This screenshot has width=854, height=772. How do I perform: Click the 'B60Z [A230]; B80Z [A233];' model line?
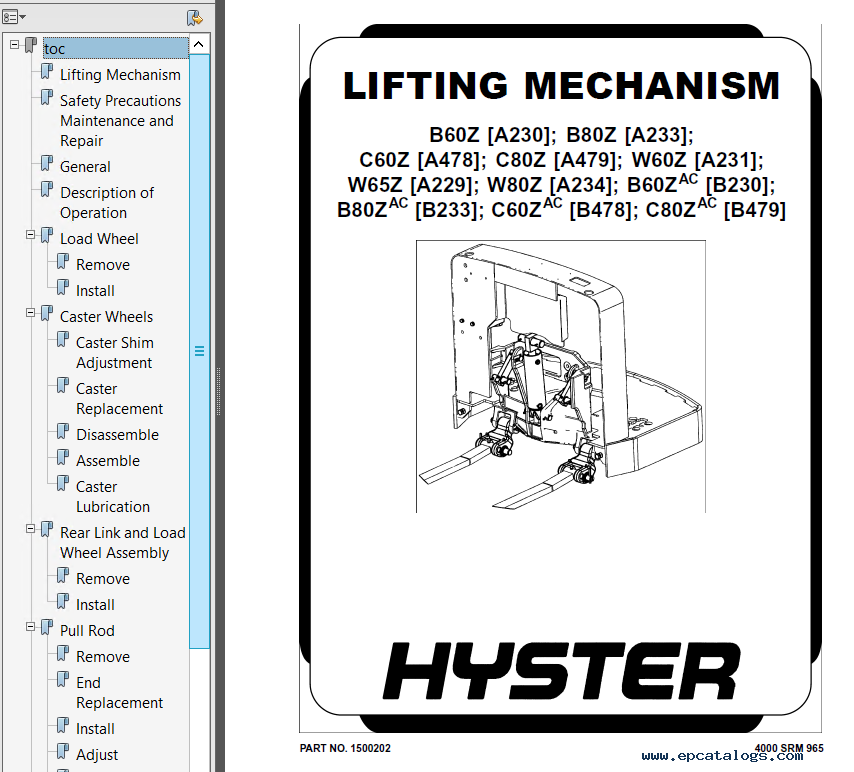pos(561,135)
